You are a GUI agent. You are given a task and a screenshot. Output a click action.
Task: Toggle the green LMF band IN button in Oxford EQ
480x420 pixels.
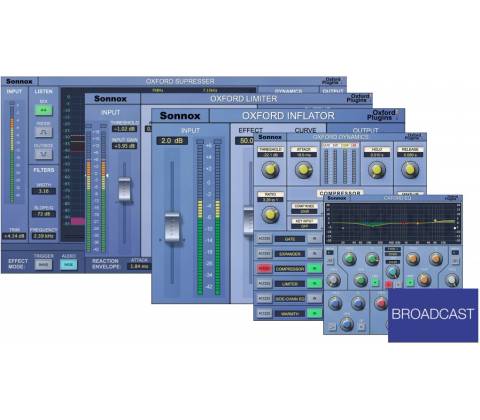(376, 282)
